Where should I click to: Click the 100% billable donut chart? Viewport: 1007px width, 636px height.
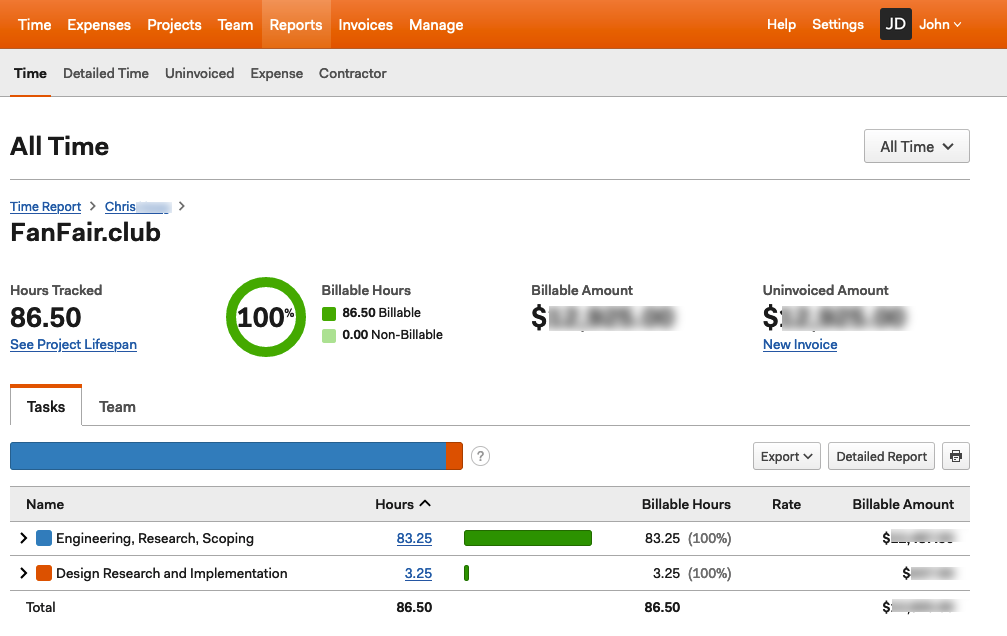point(265,317)
